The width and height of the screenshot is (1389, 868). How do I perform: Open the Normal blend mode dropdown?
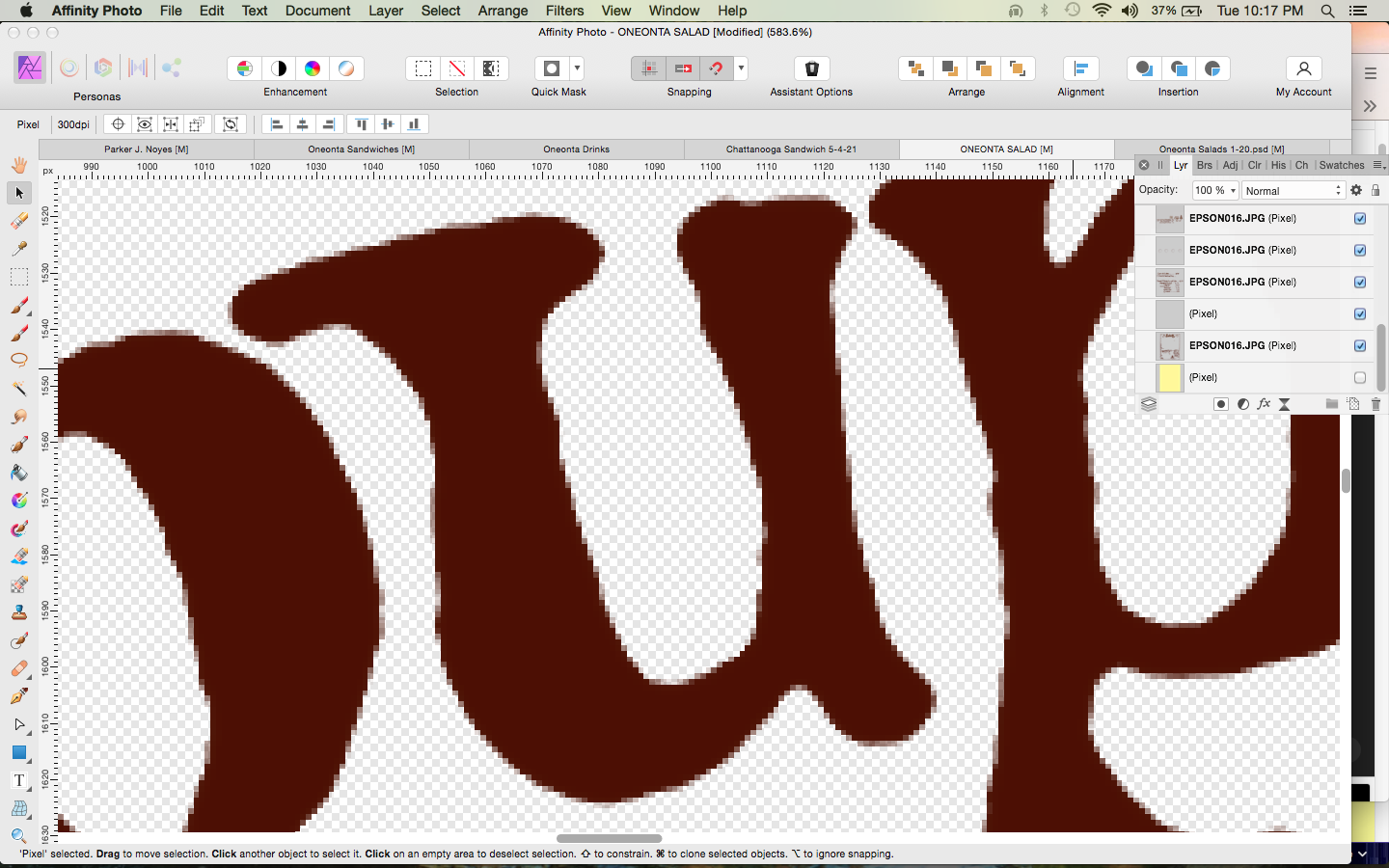[1293, 191]
